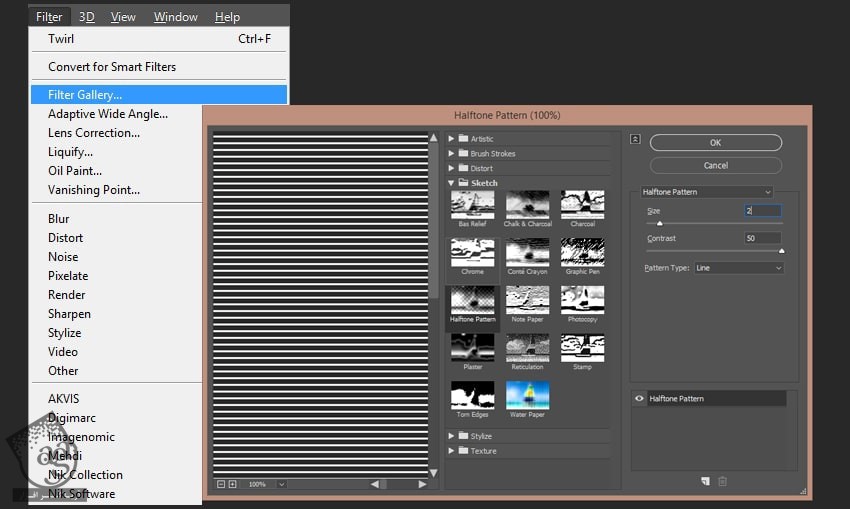Screen dimensions: 850x509
Task: Expand the Artistic filter folder
Action: pyautogui.click(x=452, y=139)
